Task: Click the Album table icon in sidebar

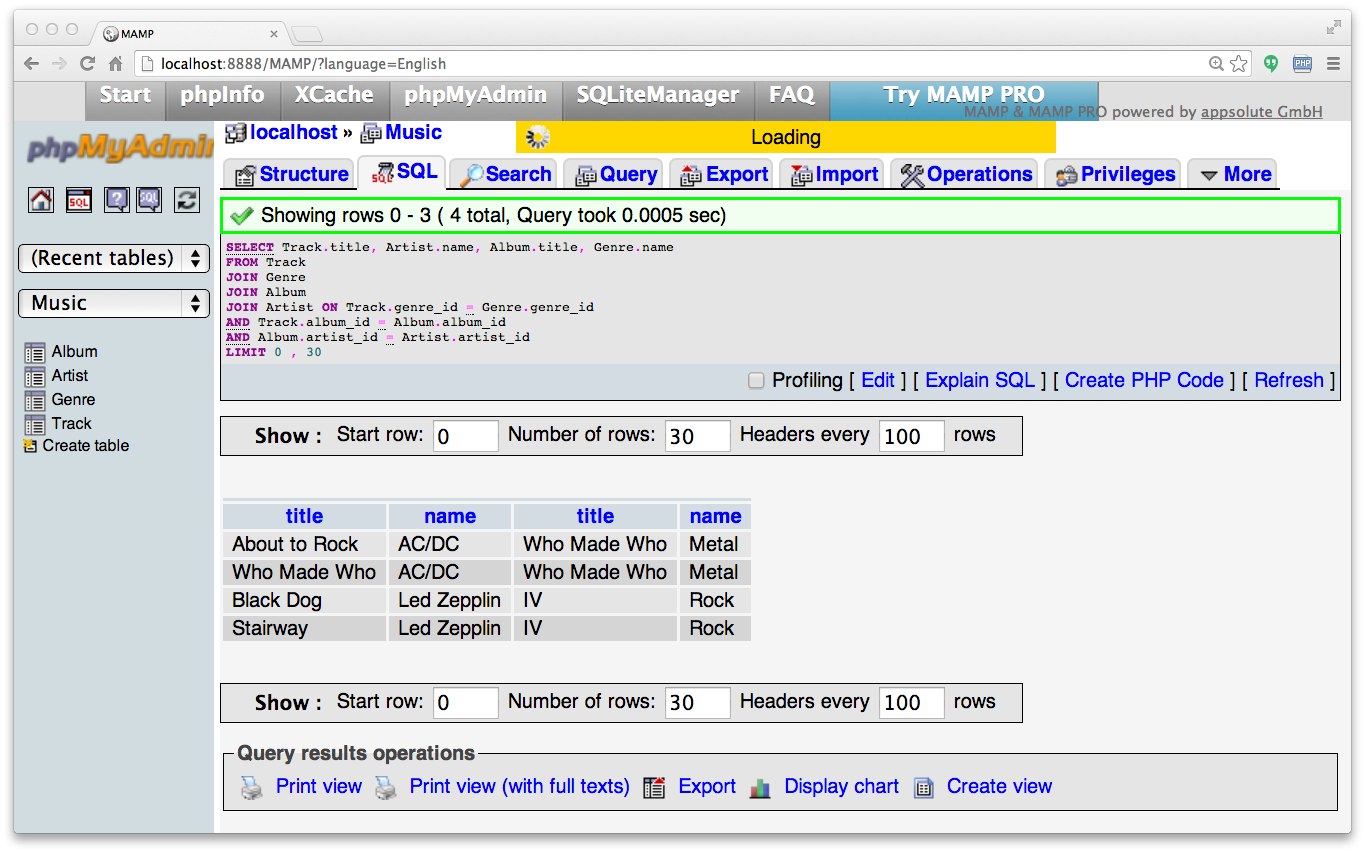Action: tap(35, 352)
